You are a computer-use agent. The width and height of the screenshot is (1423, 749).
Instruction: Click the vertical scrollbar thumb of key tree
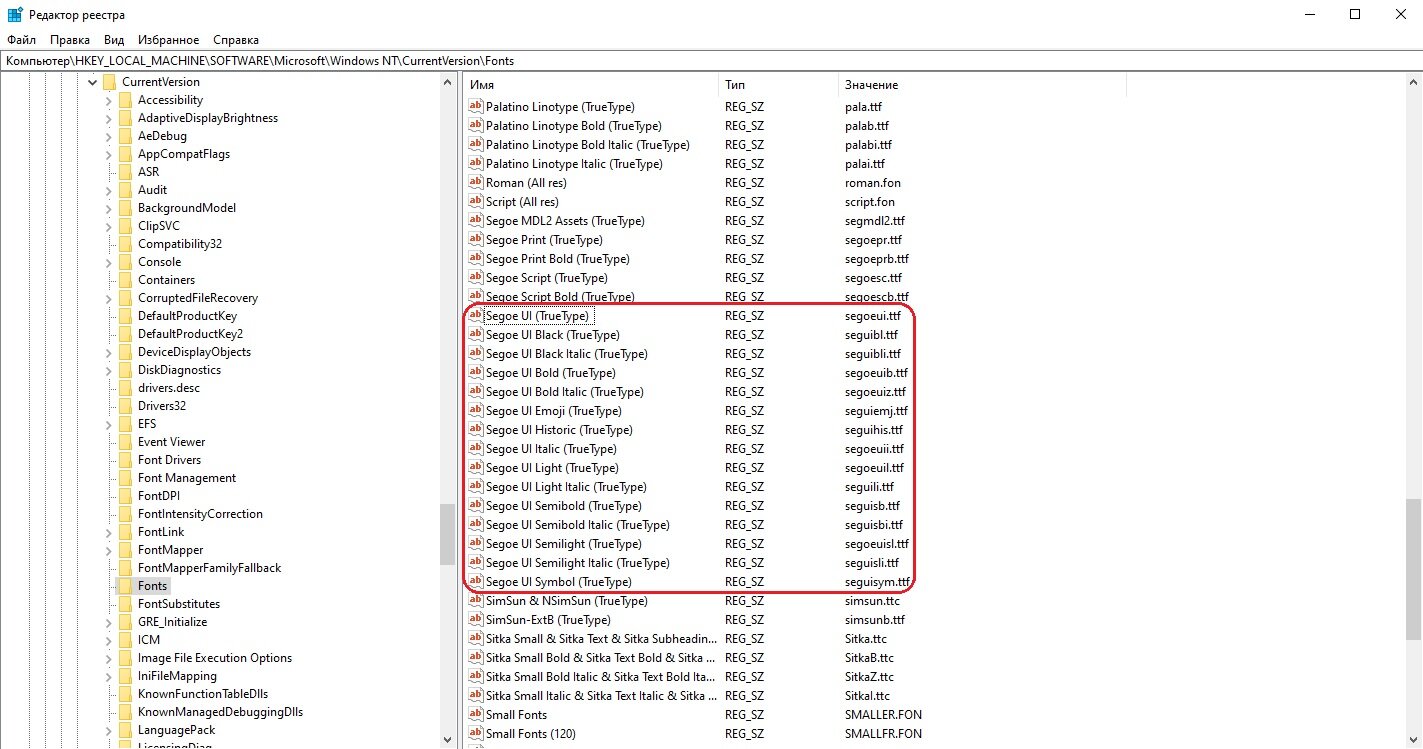[x=448, y=536]
